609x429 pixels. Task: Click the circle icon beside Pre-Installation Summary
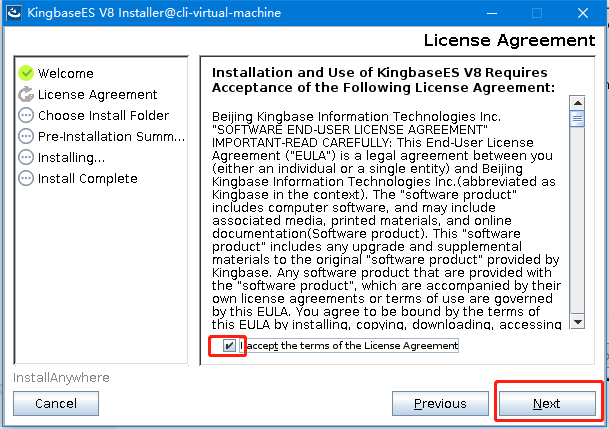click(x=26, y=136)
